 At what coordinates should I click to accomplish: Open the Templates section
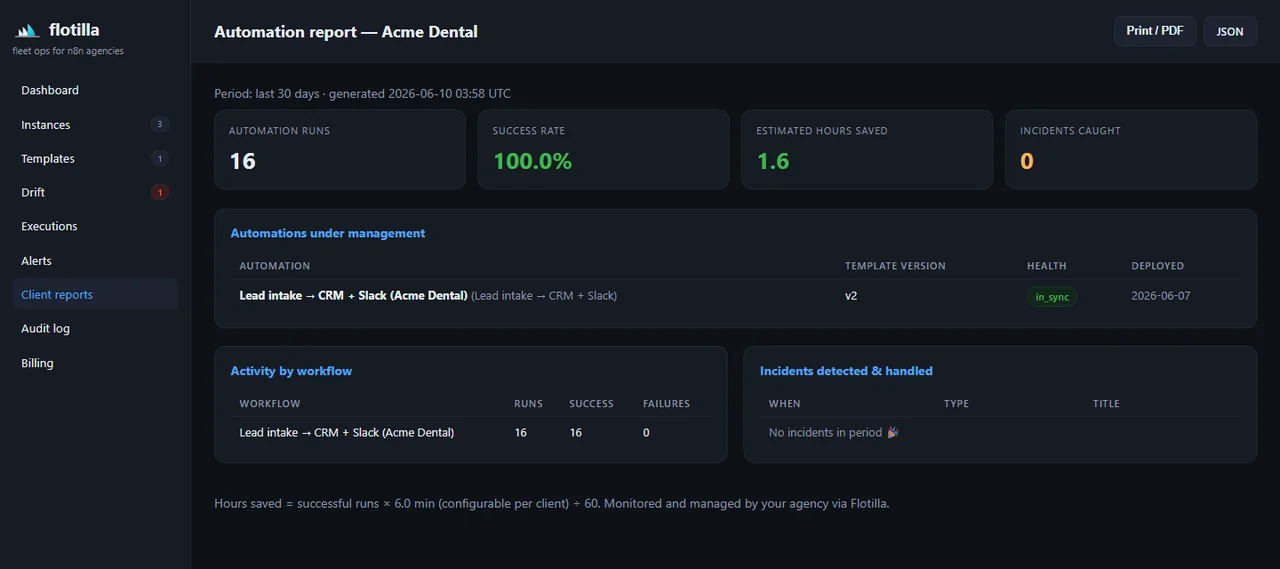pos(95,159)
